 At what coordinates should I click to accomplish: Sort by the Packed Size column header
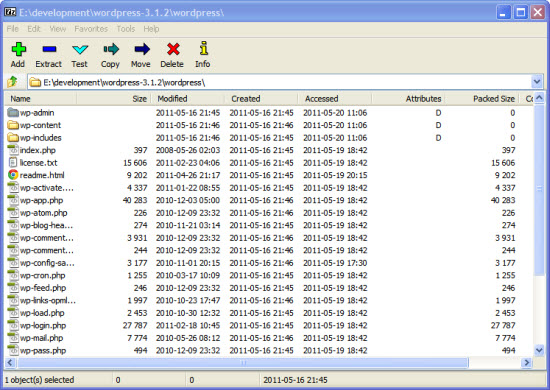point(482,99)
